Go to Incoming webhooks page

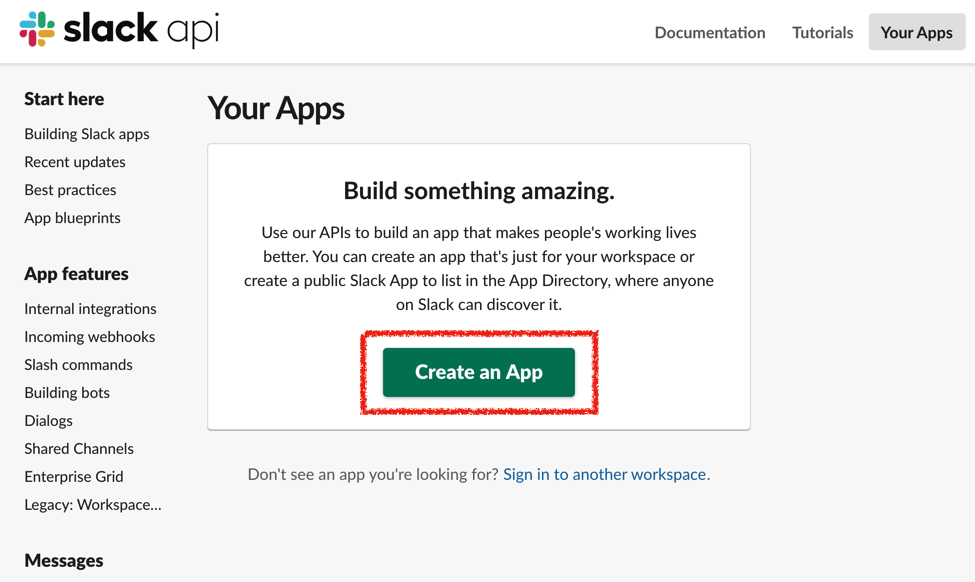pyautogui.click(x=90, y=336)
